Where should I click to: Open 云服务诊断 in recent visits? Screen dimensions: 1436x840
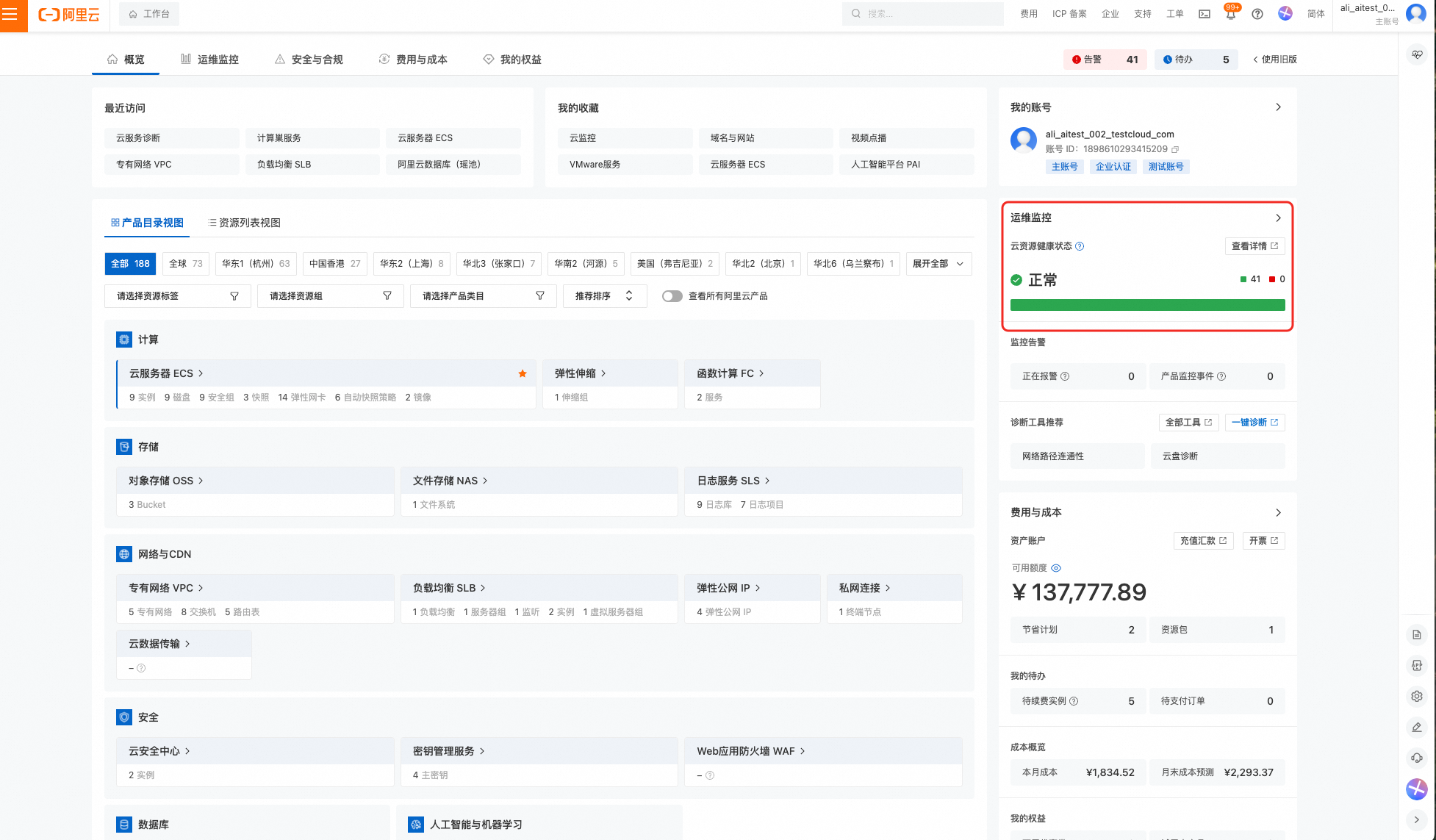(x=172, y=138)
